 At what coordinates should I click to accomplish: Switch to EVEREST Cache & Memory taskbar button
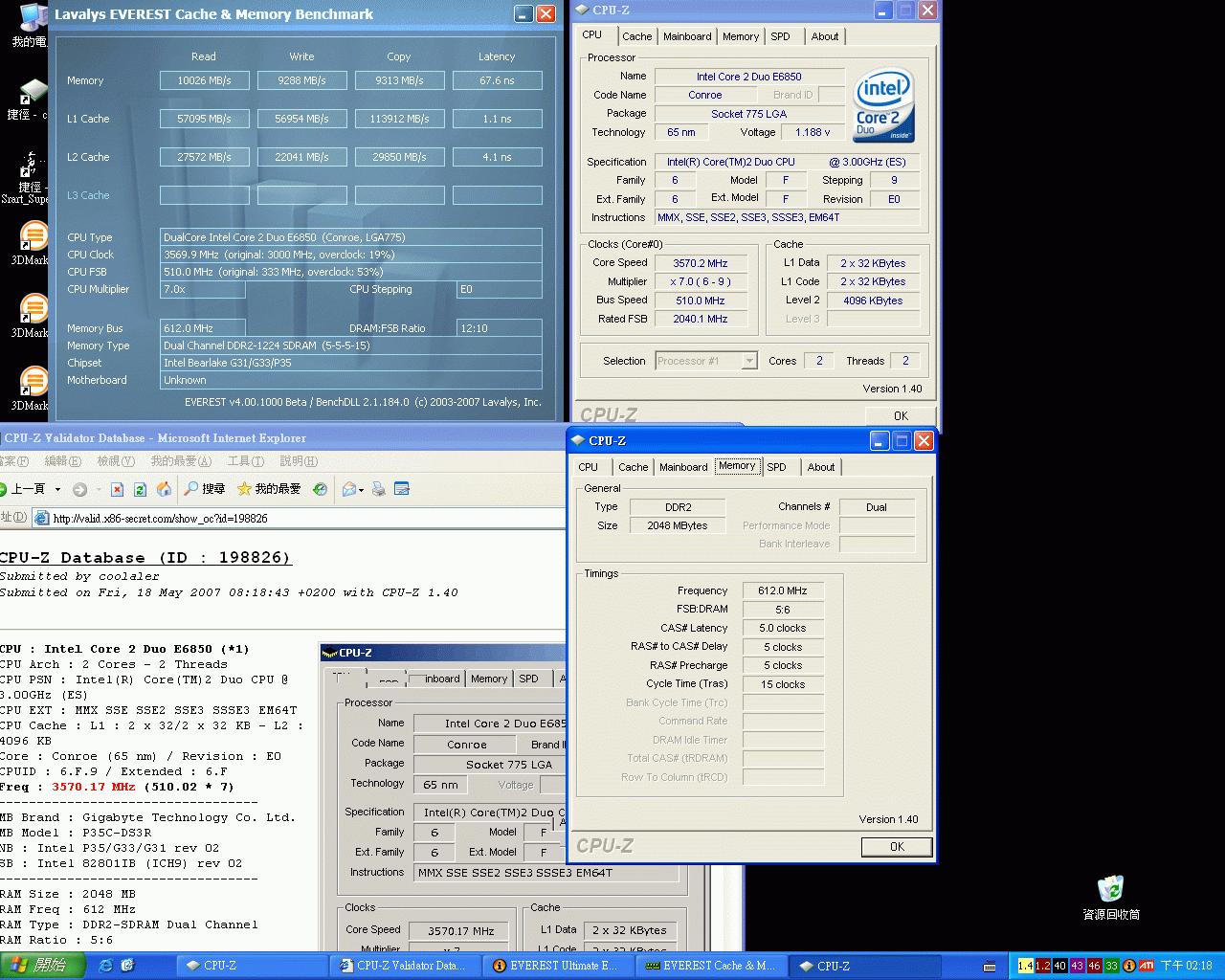[x=710, y=966]
